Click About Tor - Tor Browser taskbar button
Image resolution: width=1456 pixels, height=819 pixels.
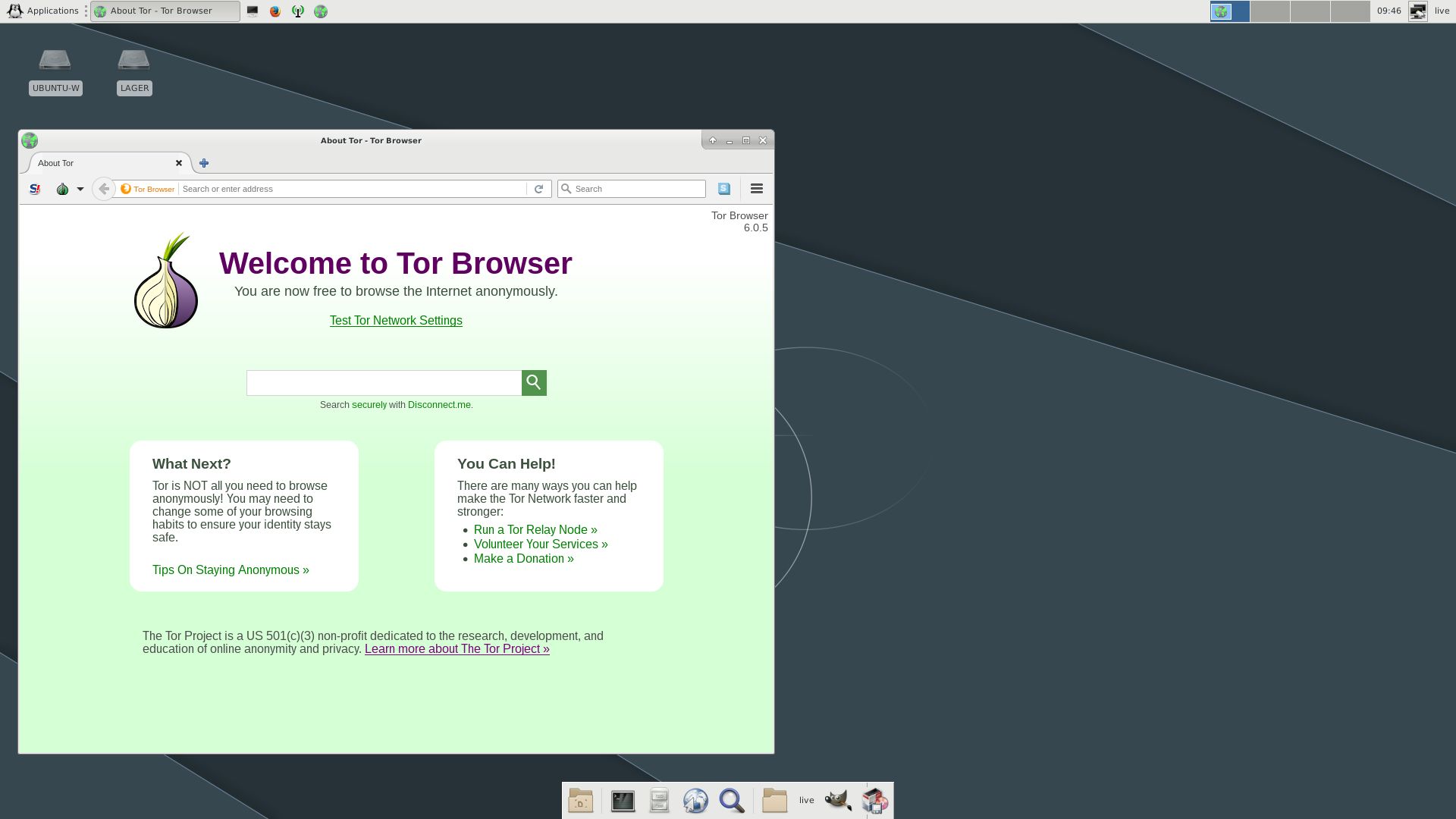coord(165,11)
